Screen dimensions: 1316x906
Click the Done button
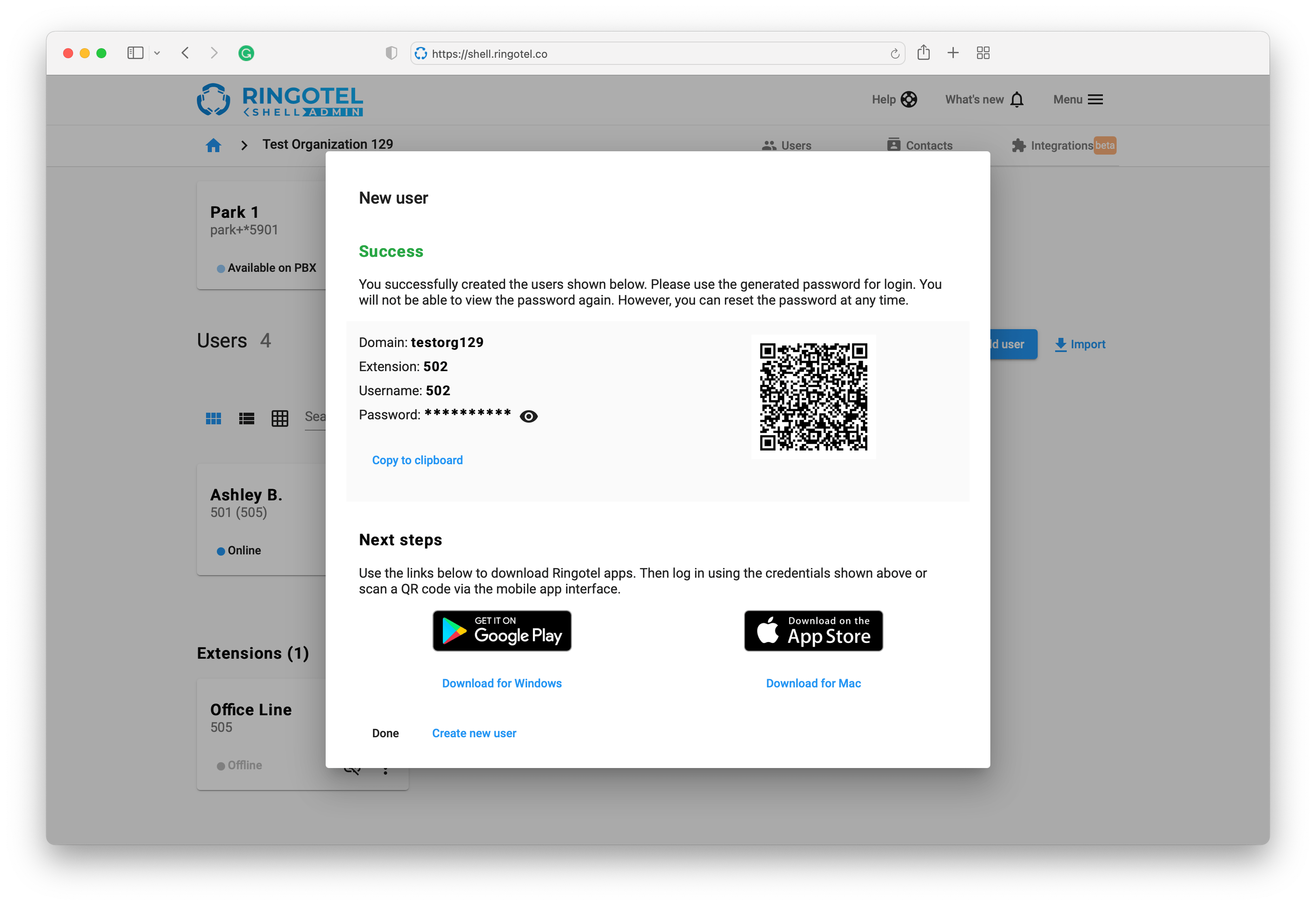[x=385, y=733]
